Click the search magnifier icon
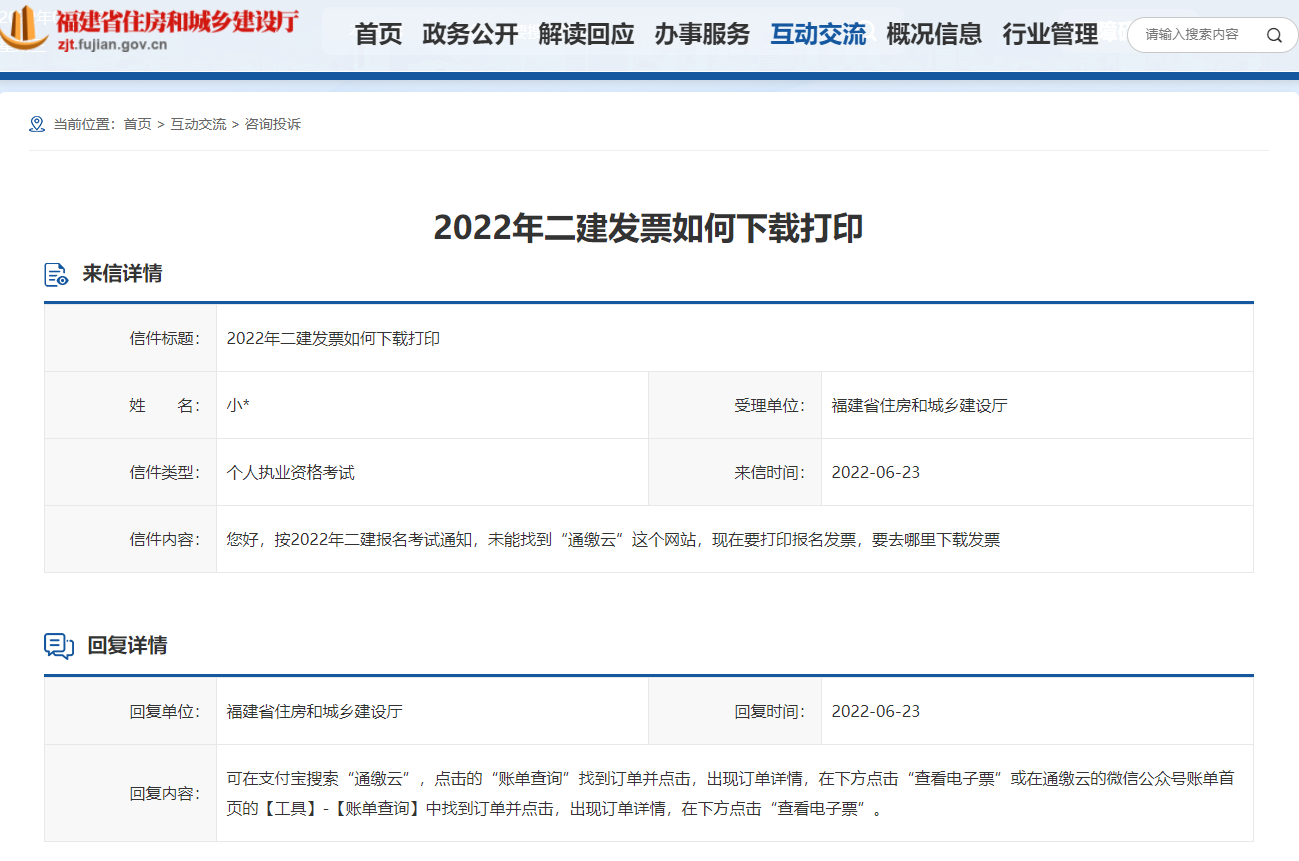Image resolution: width=1299 pixels, height=861 pixels. click(1274, 35)
